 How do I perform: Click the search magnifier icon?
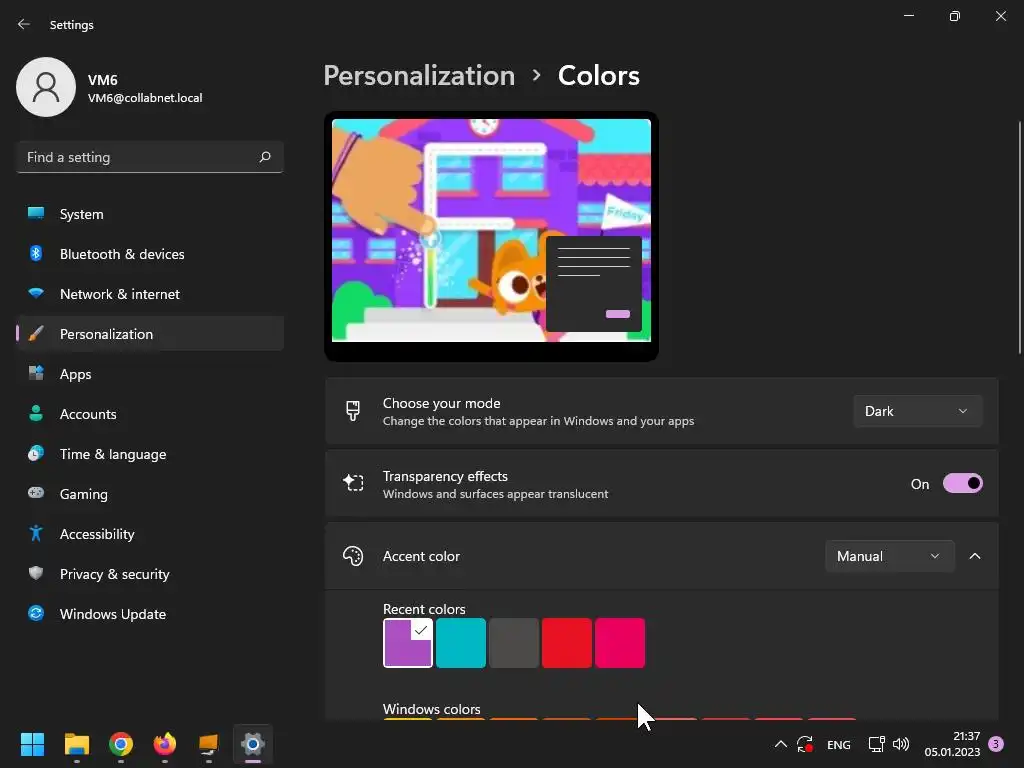pos(264,157)
